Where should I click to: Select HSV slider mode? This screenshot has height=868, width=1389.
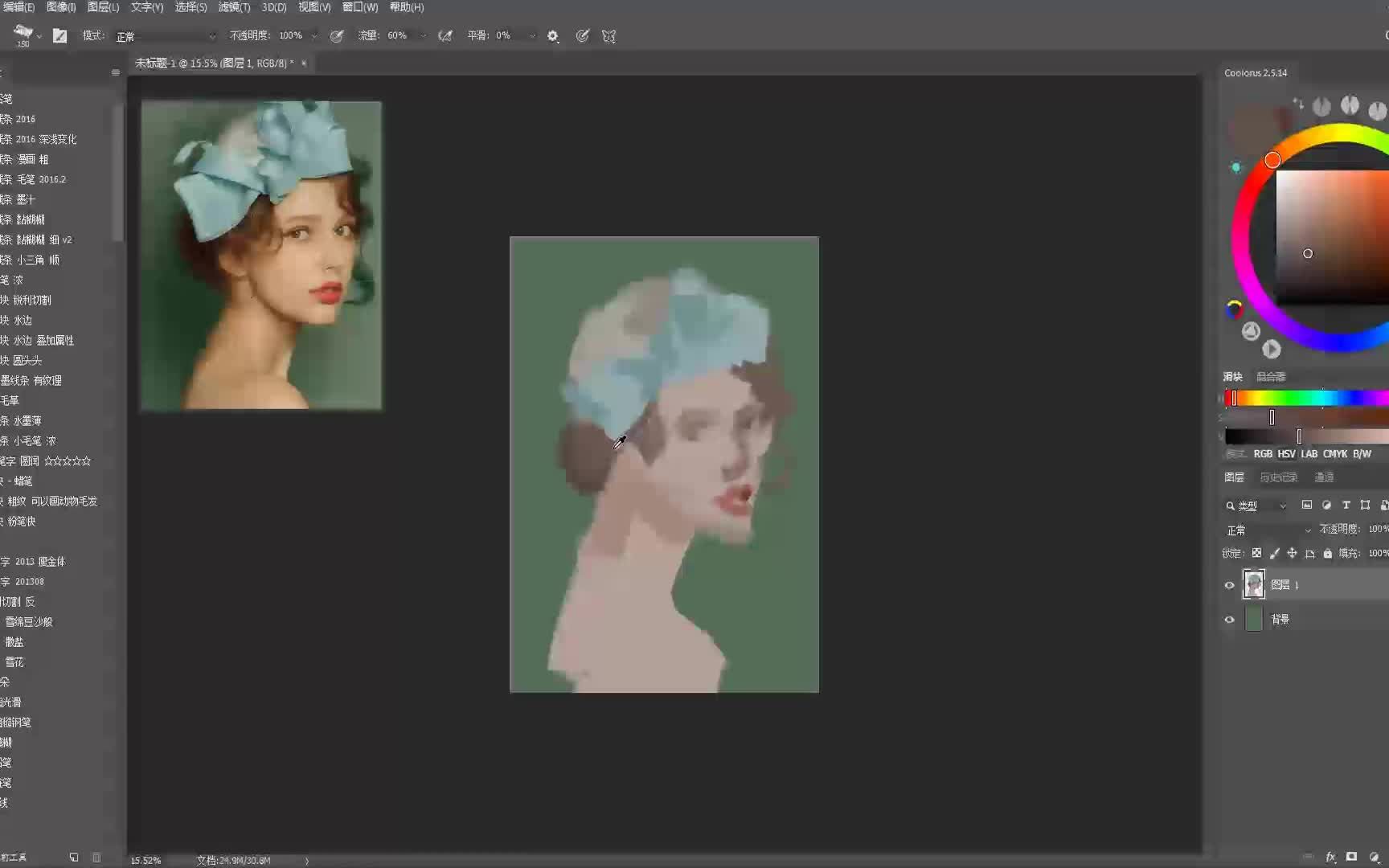[x=1286, y=454]
